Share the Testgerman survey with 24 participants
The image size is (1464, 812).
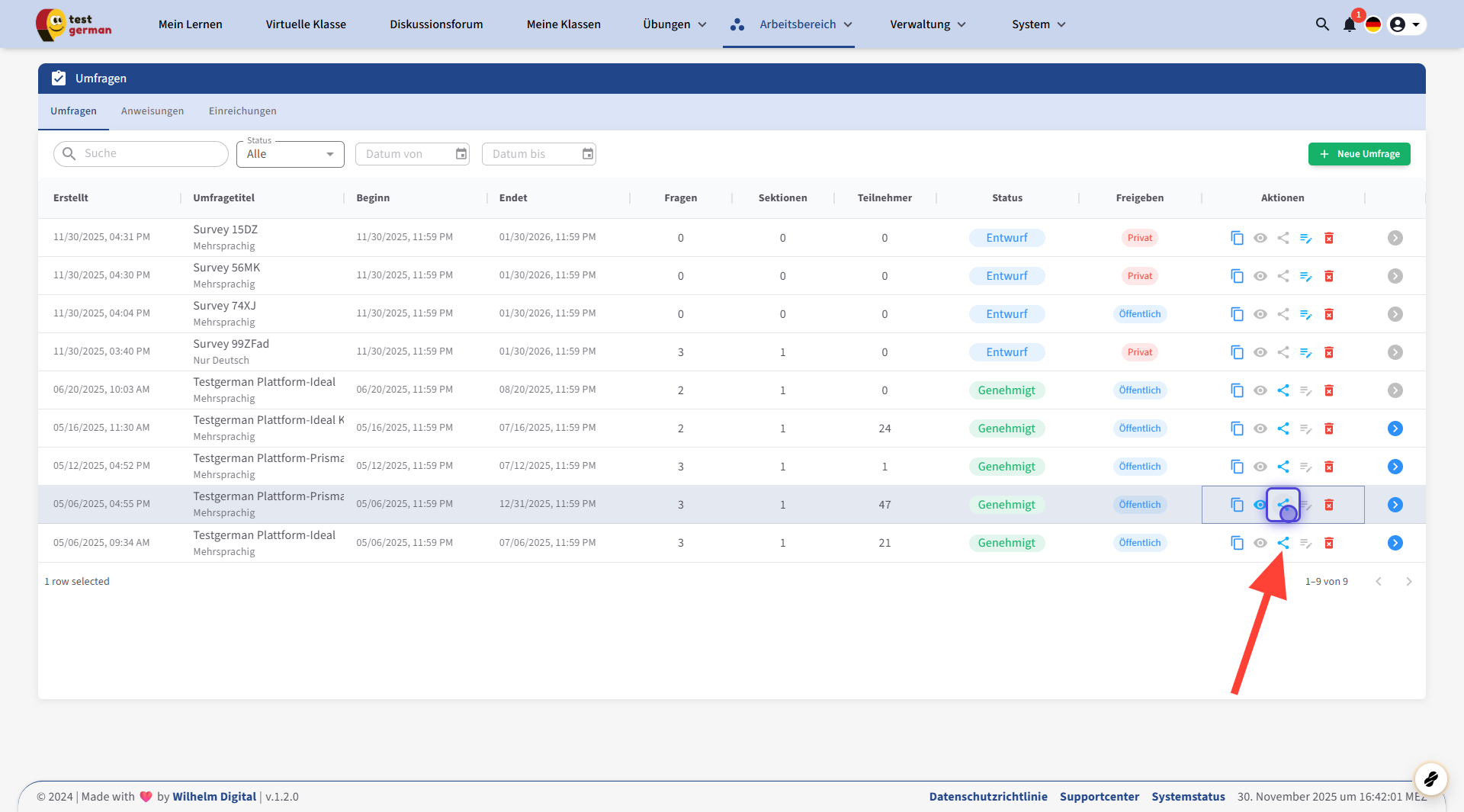1283,428
